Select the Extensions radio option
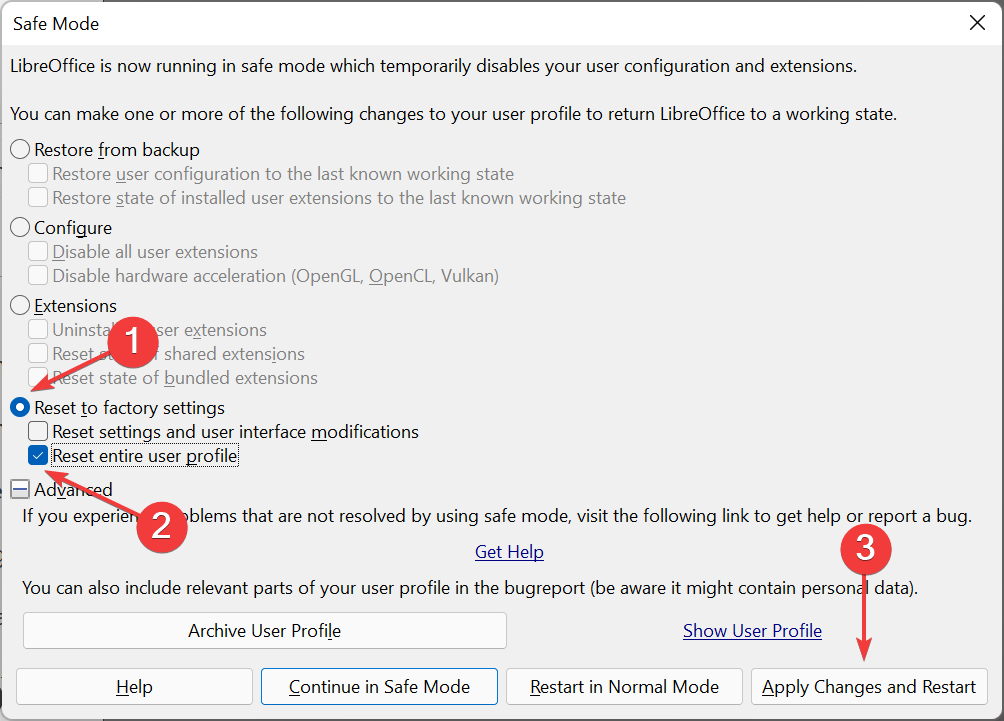The height and width of the screenshot is (721, 1004). (20, 306)
